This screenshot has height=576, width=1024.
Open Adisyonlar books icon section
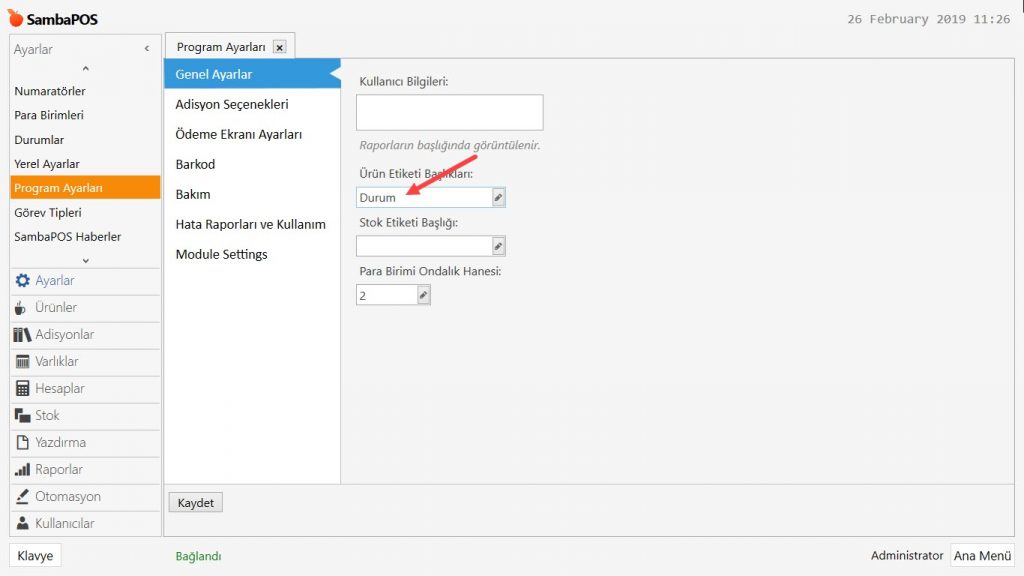tap(22, 335)
